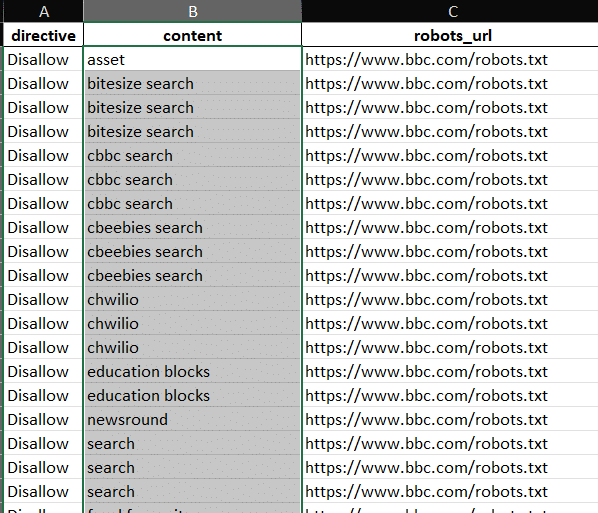Open the robots.txt URL in 'newsround' row
The height and width of the screenshot is (513, 598).
(426, 420)
